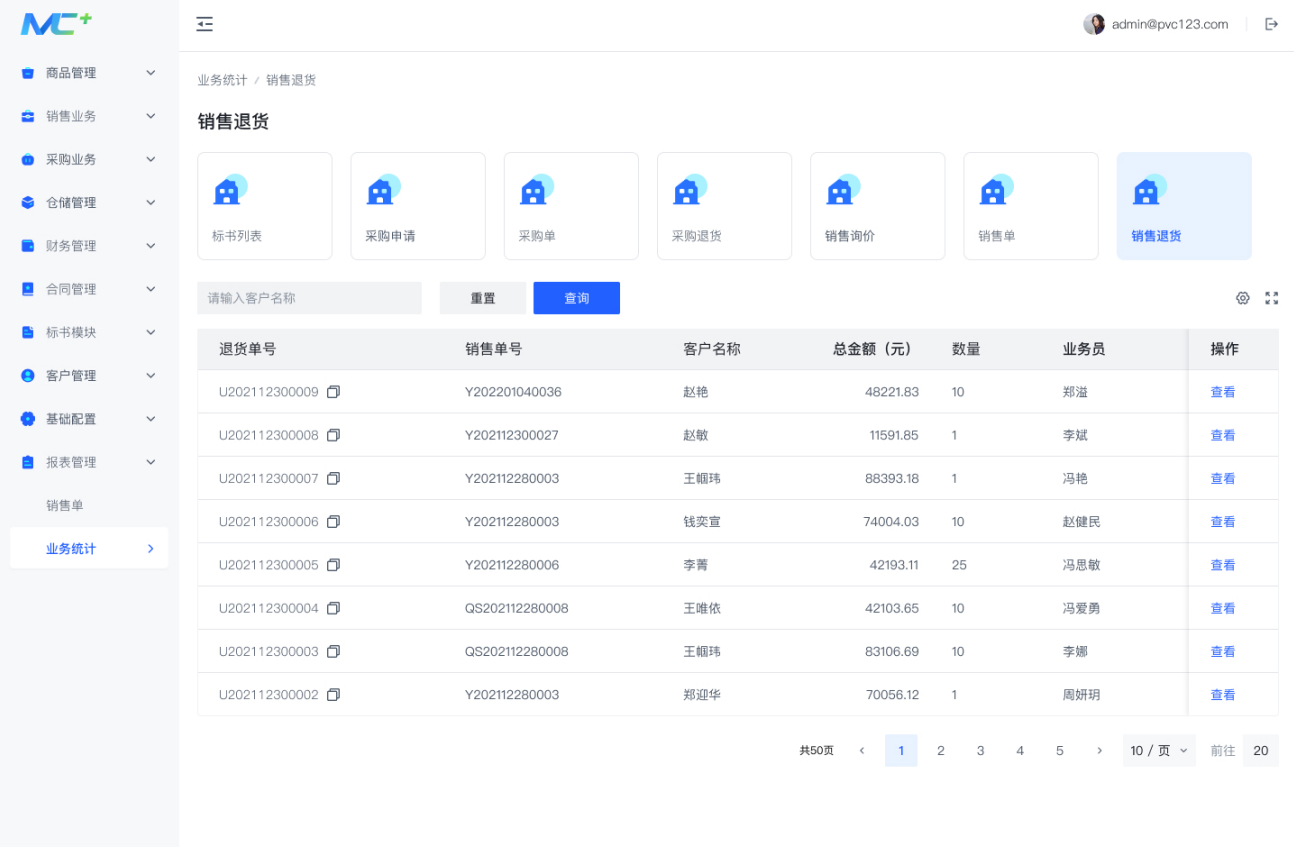Click the 客户管理 sidebar icon

[x=28, y=376]
